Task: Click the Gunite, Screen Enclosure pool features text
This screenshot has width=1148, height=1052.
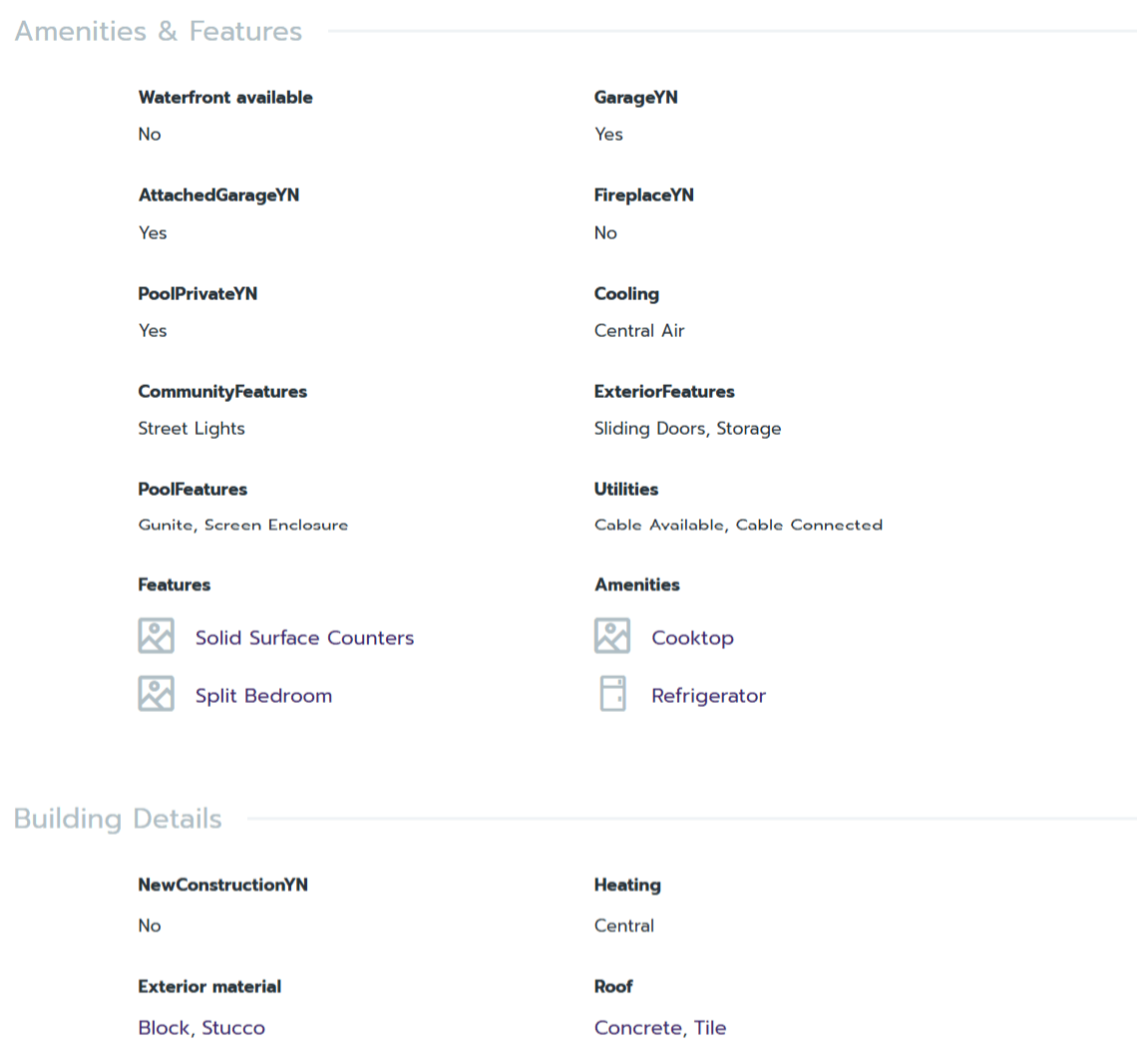Action: 243,526
